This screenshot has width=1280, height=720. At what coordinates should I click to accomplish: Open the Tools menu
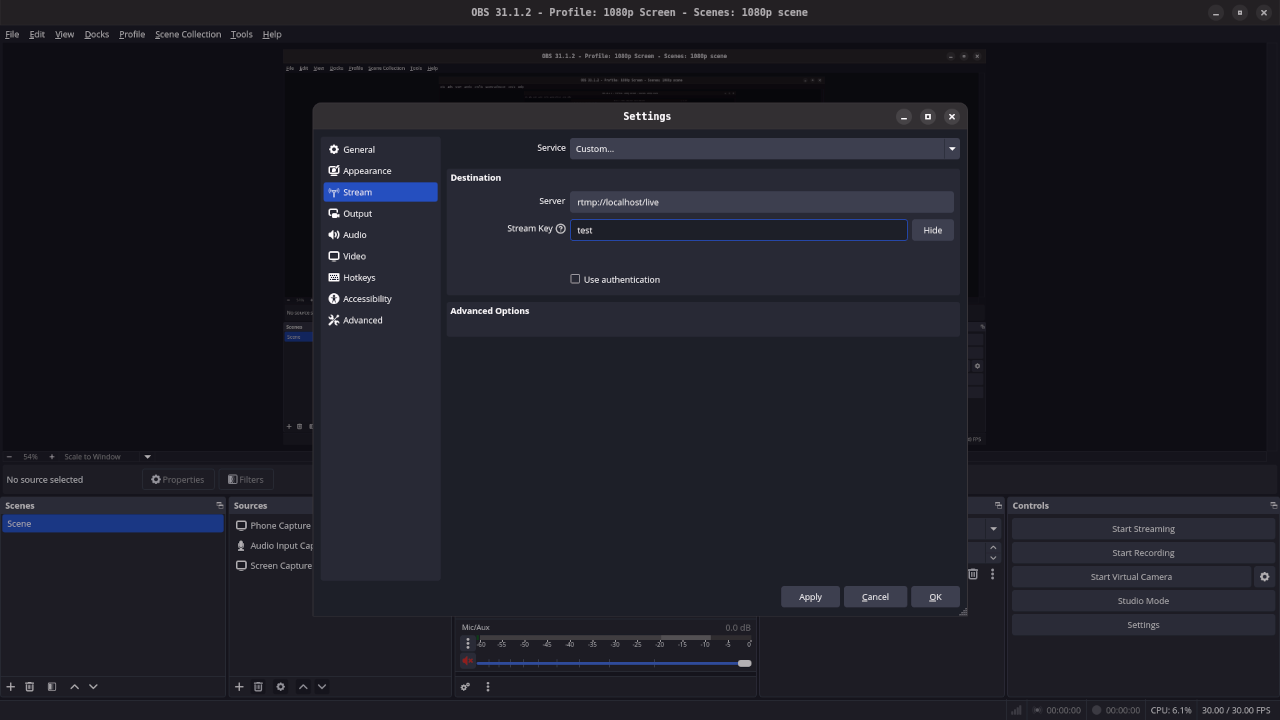click(x=242, y=34)
